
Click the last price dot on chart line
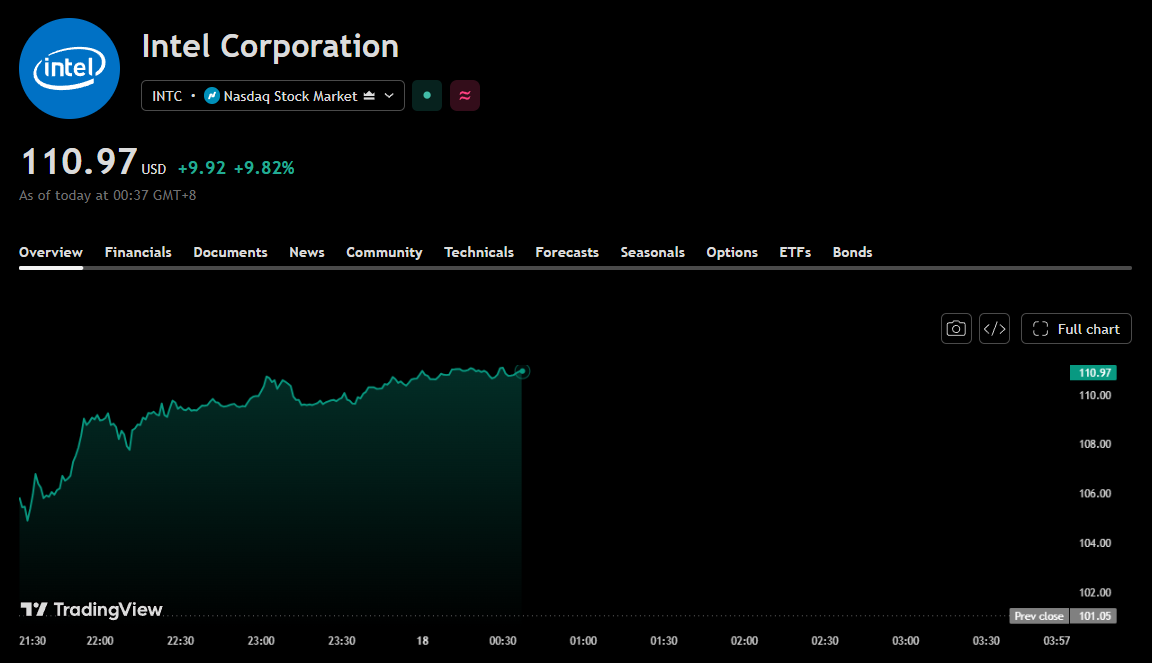coord(522,372)
